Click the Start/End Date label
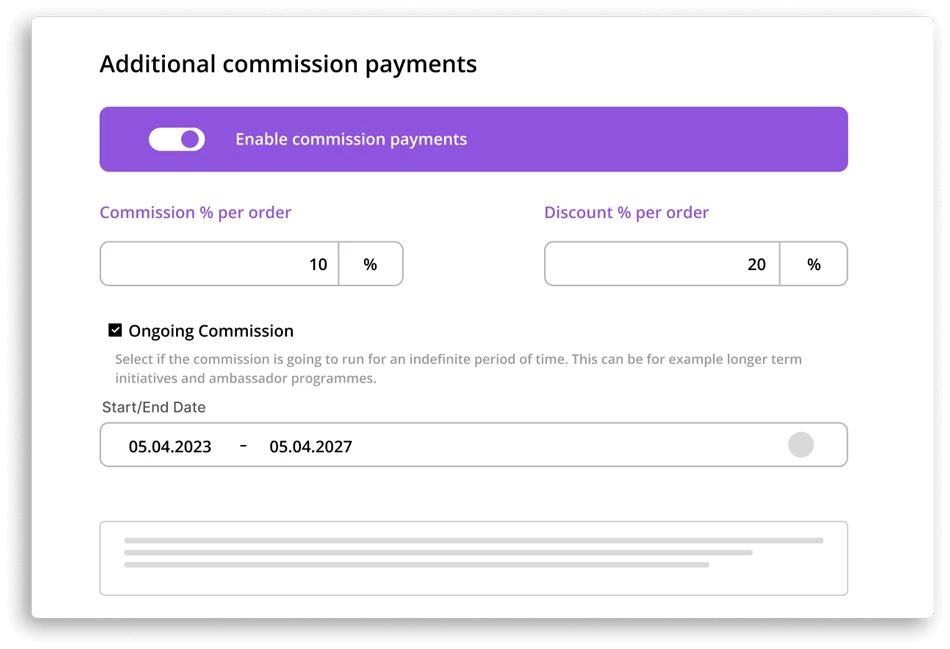950x649 pixels. [x=154, y=407]
